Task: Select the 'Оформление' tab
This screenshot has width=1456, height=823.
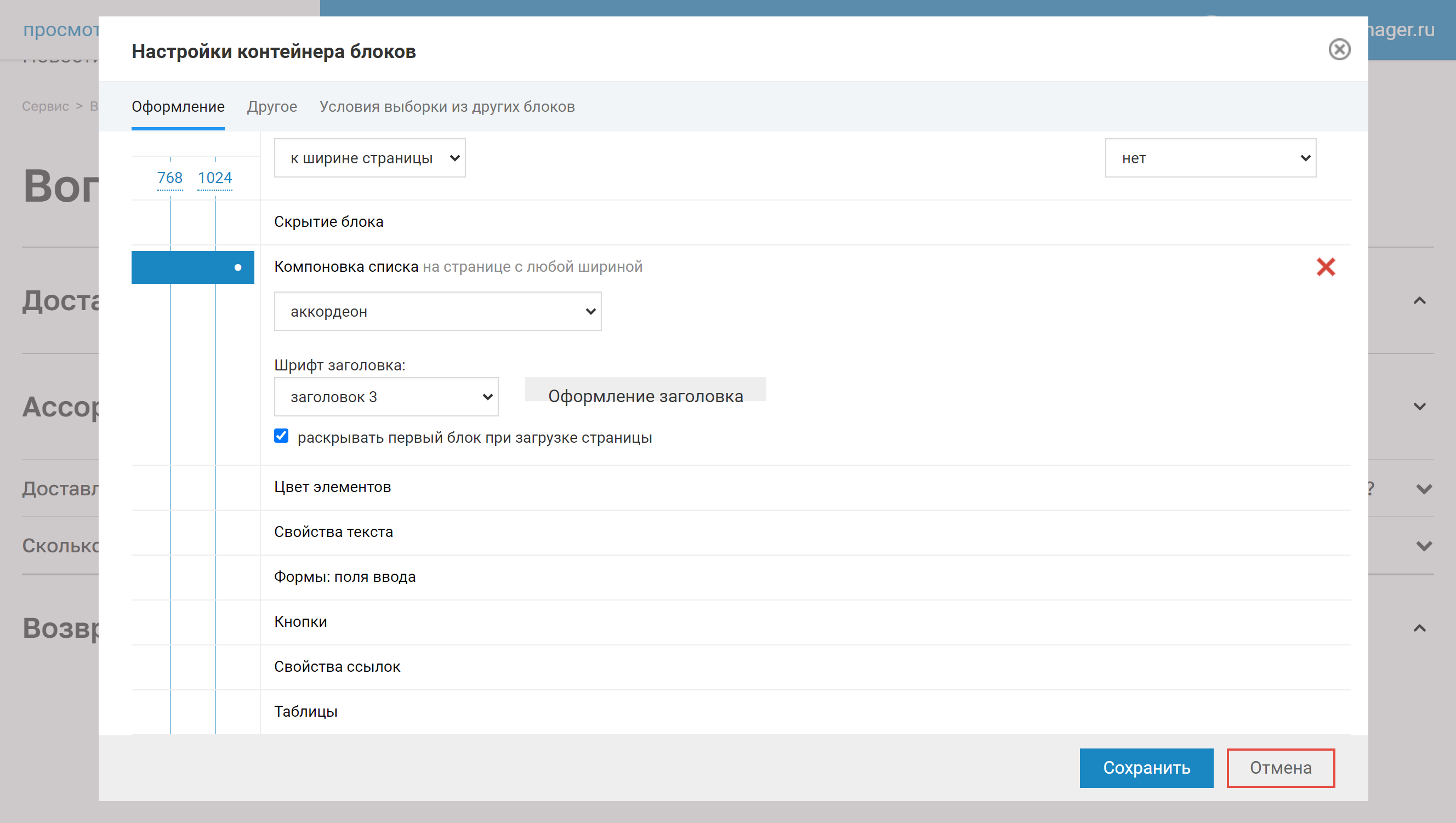Action: [178, 107]
